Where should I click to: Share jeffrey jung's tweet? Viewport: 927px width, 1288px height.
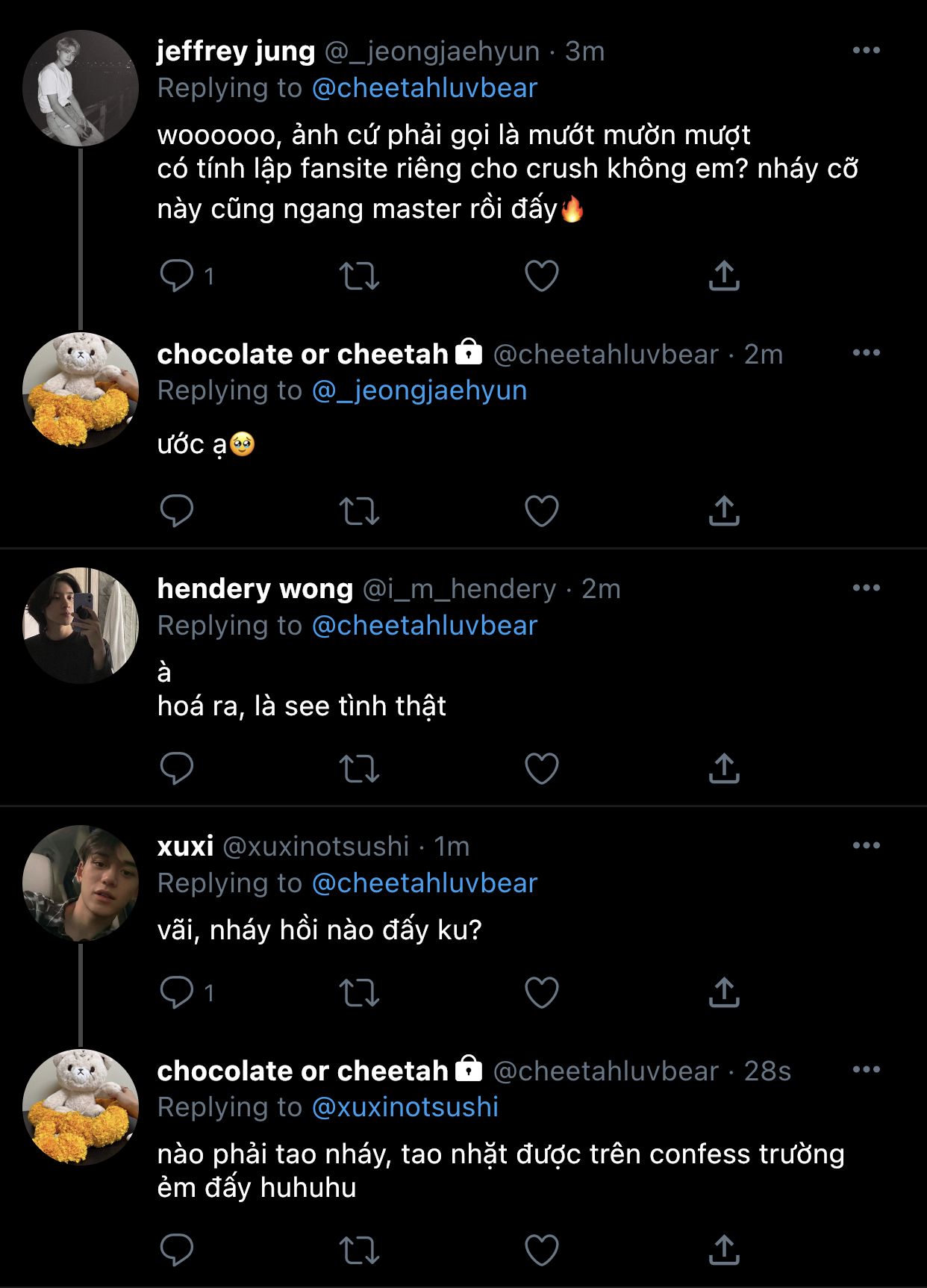[x=724, y=276]
